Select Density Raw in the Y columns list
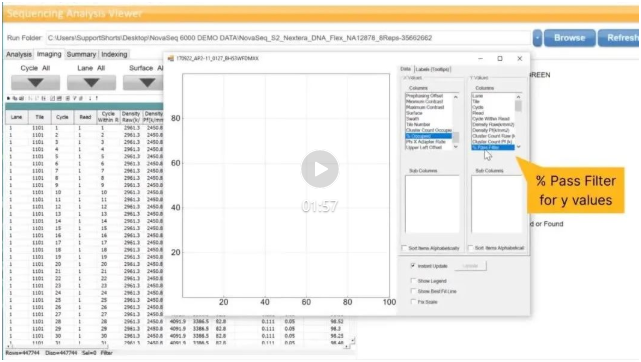The image size is (641, 362). point(493,124)
